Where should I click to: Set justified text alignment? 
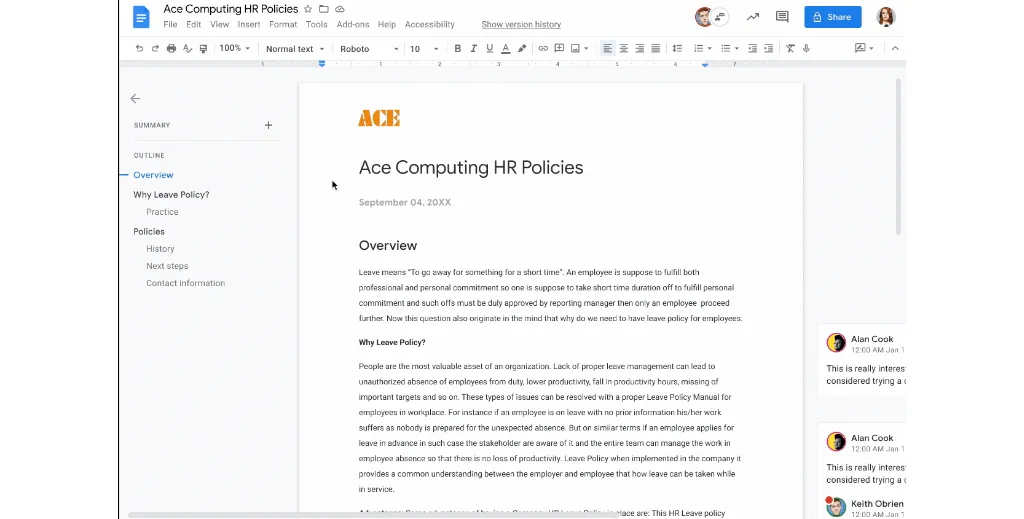(x=656, y=48)
